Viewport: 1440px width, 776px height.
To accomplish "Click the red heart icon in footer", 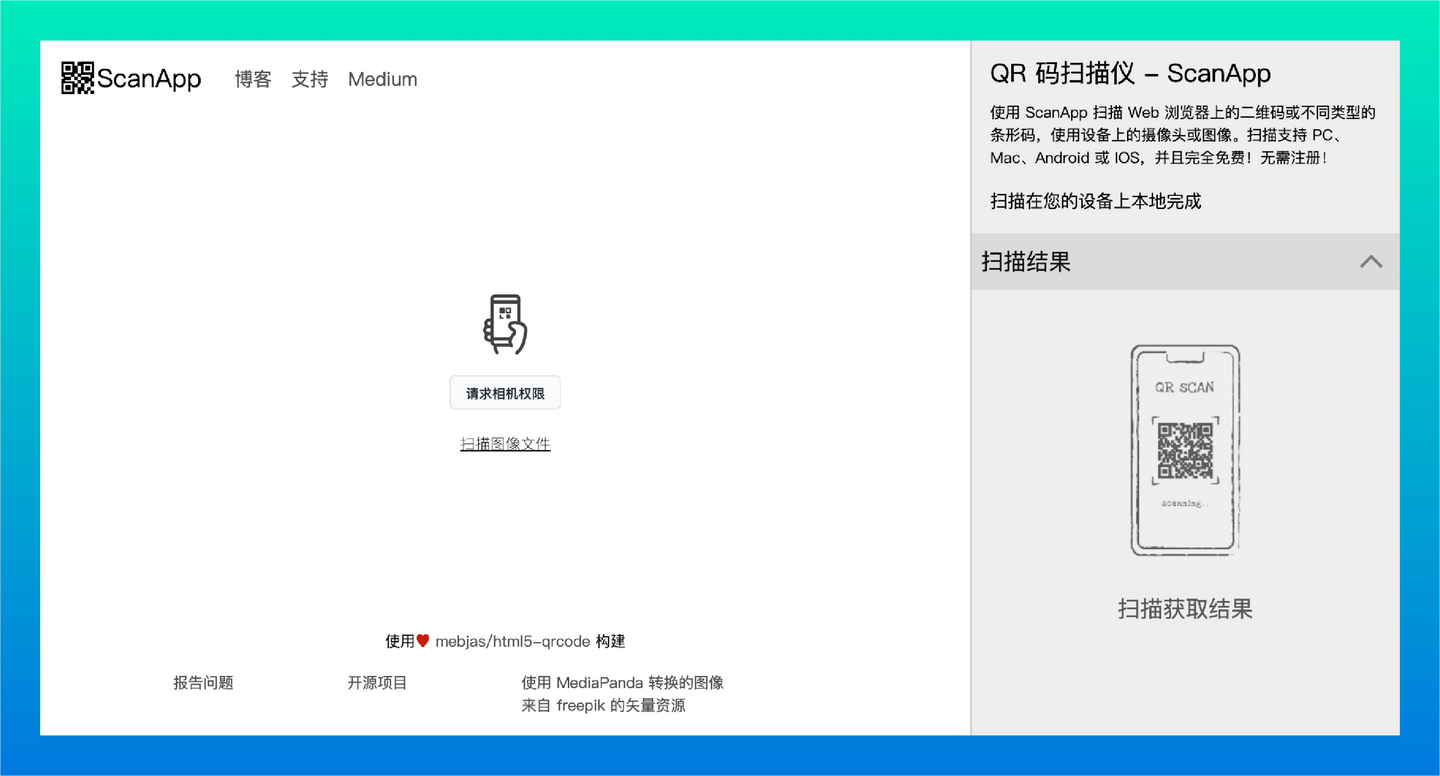I will coord(423,641).
